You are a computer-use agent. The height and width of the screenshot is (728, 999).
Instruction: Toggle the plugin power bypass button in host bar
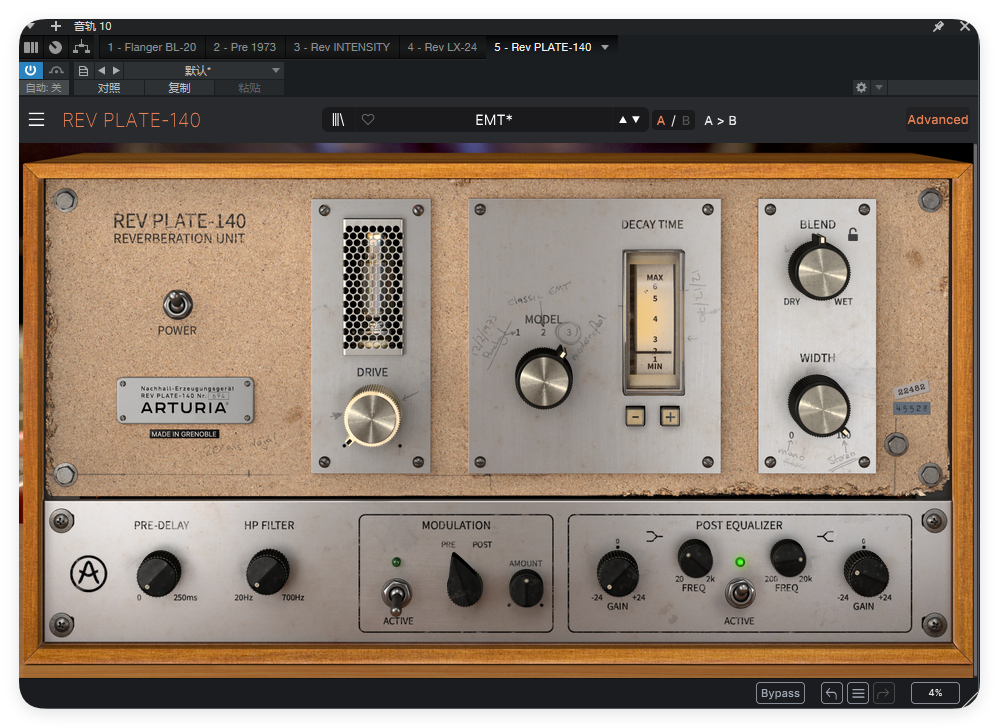(x=31, y=70)
